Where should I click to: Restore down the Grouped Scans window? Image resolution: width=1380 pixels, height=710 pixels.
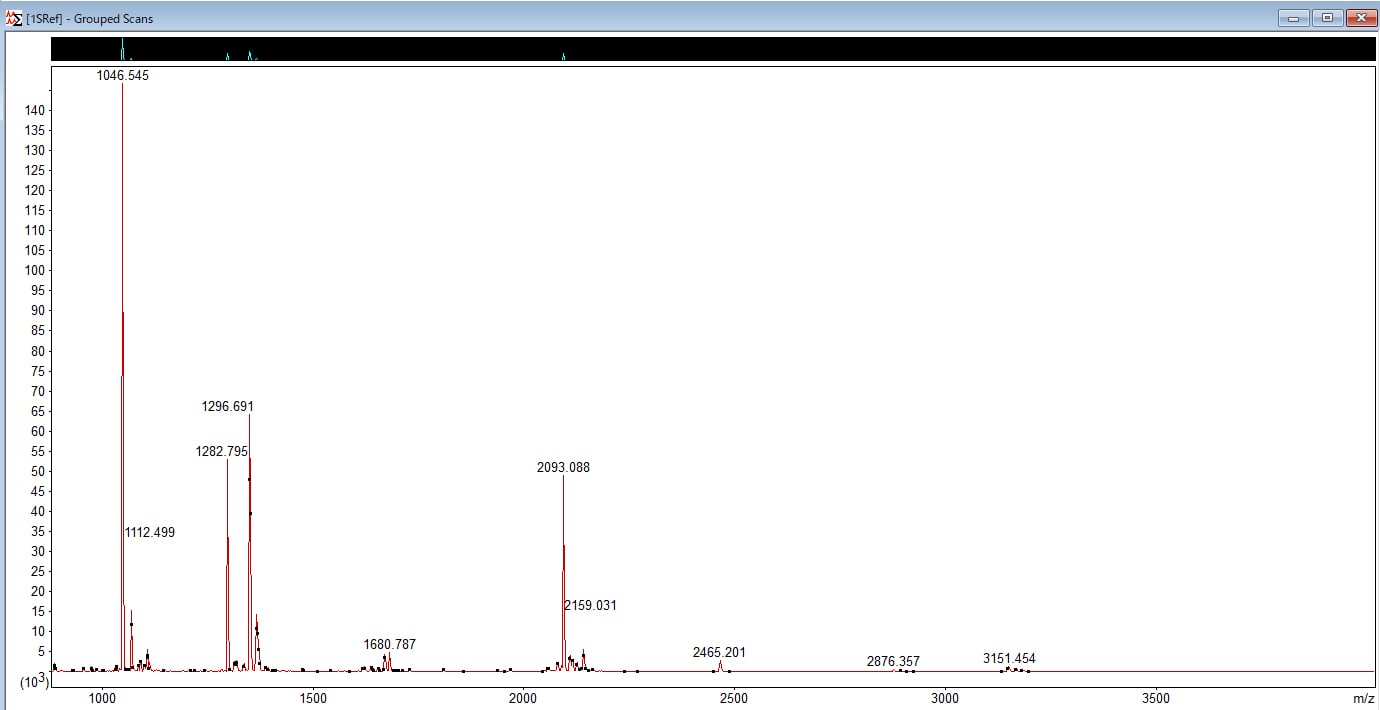[x=1327, y=18]
